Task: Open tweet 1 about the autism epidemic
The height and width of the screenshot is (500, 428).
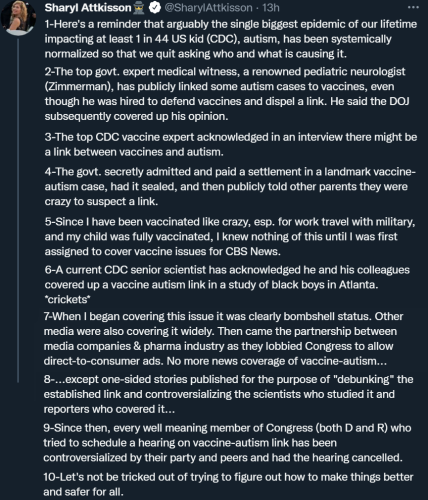Action: click(231, 39)
